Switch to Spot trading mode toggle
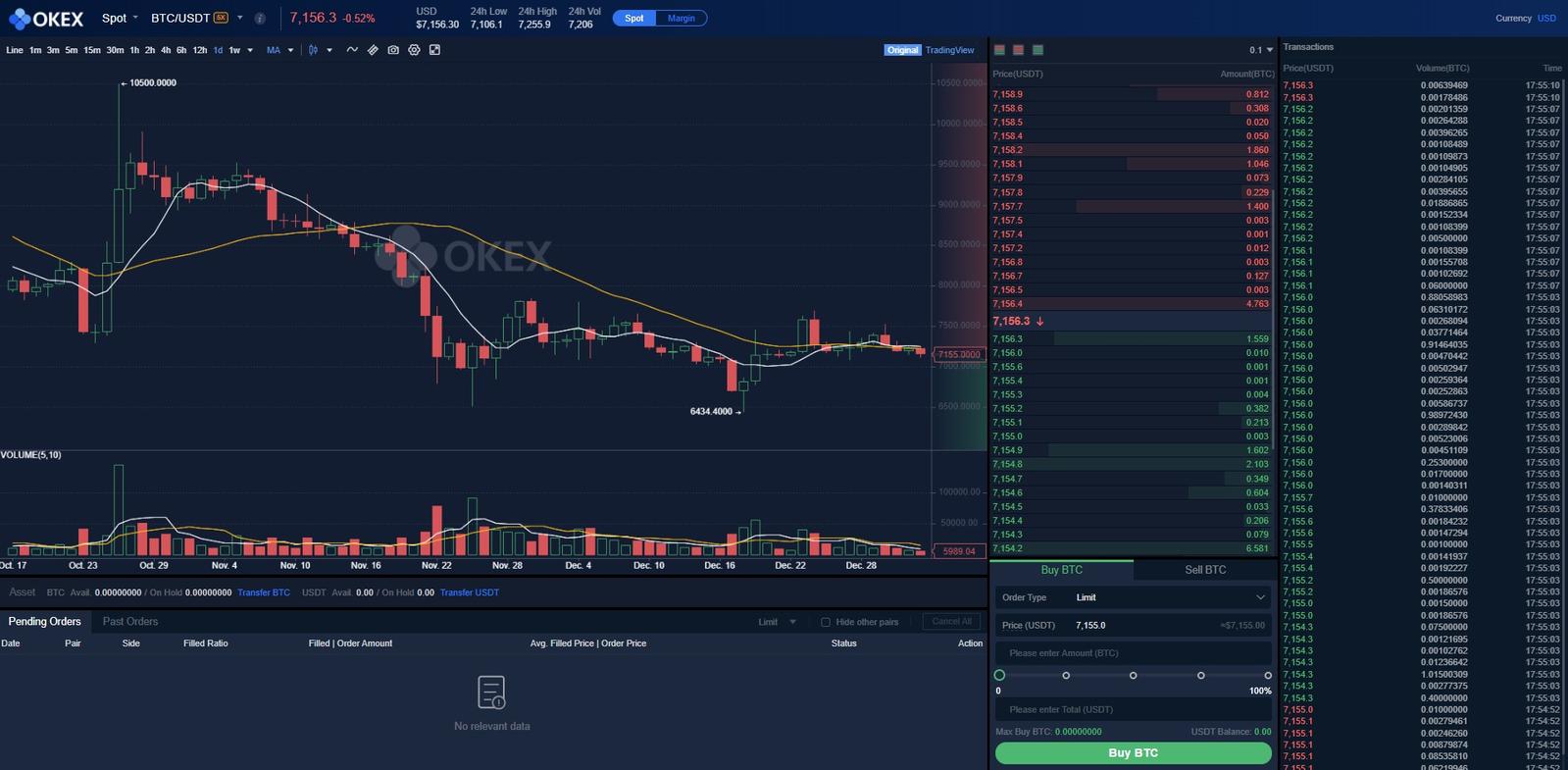 [x=634, y=18]
